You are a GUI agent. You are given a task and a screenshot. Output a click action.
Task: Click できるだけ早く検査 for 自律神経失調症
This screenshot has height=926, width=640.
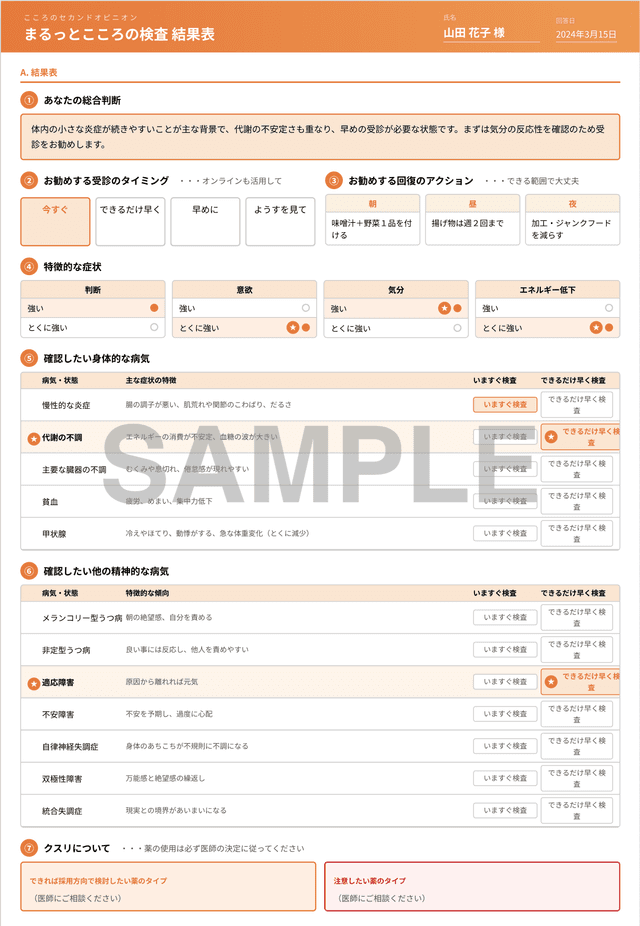click(577, 746)
